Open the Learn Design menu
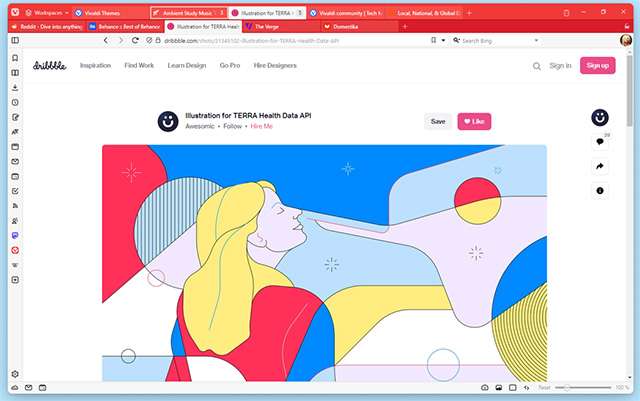The width and height of the screenshot is (640, 401). 187,65
